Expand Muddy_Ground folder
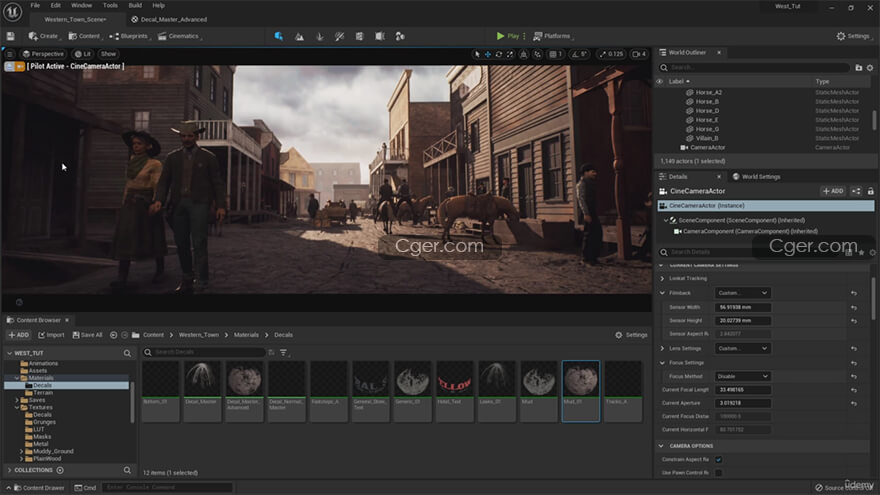 21,451
